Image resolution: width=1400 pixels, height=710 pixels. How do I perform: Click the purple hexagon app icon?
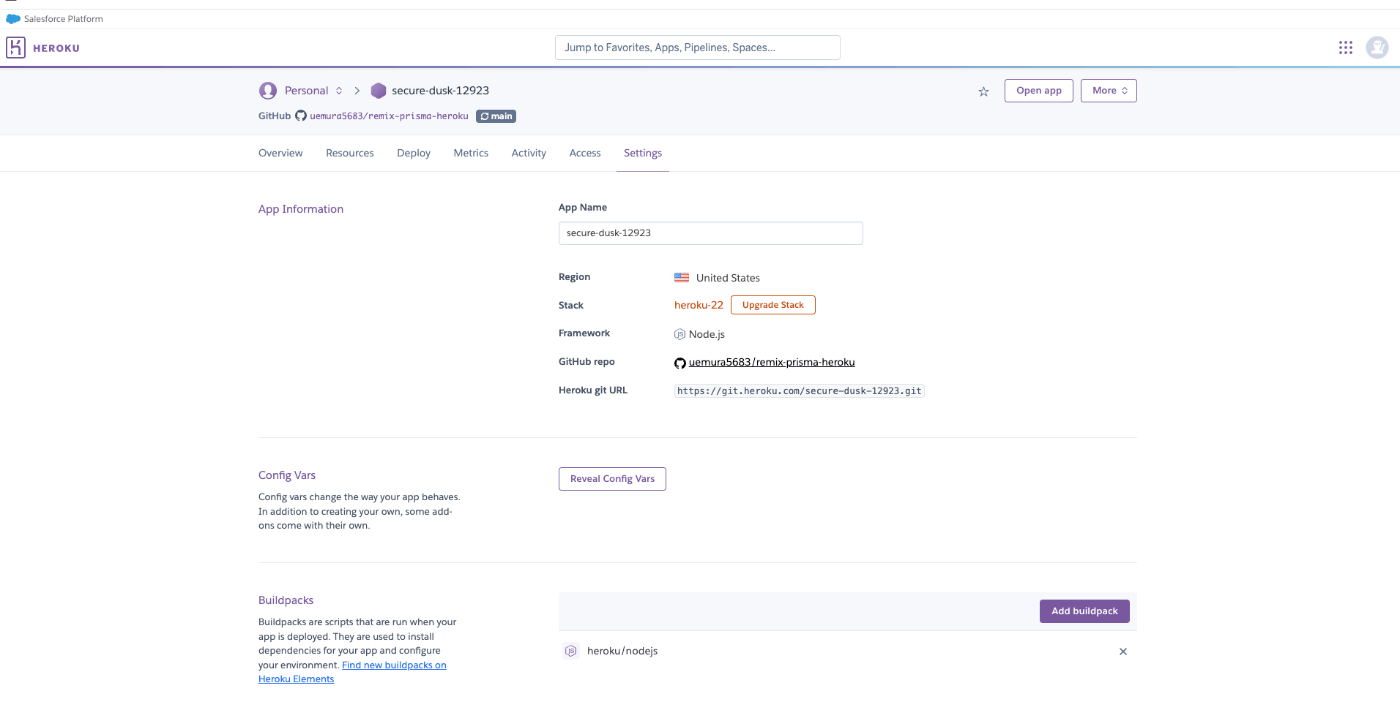coord(378,90)
